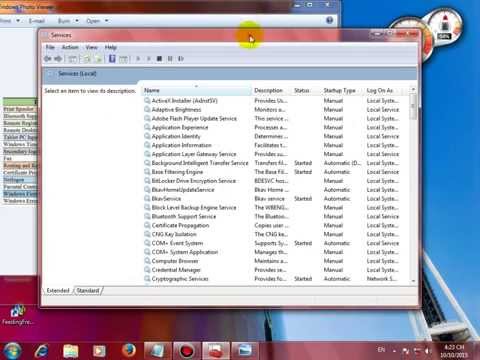Select the Application Information service
This screenshot has height=360, width=480.
272,145
